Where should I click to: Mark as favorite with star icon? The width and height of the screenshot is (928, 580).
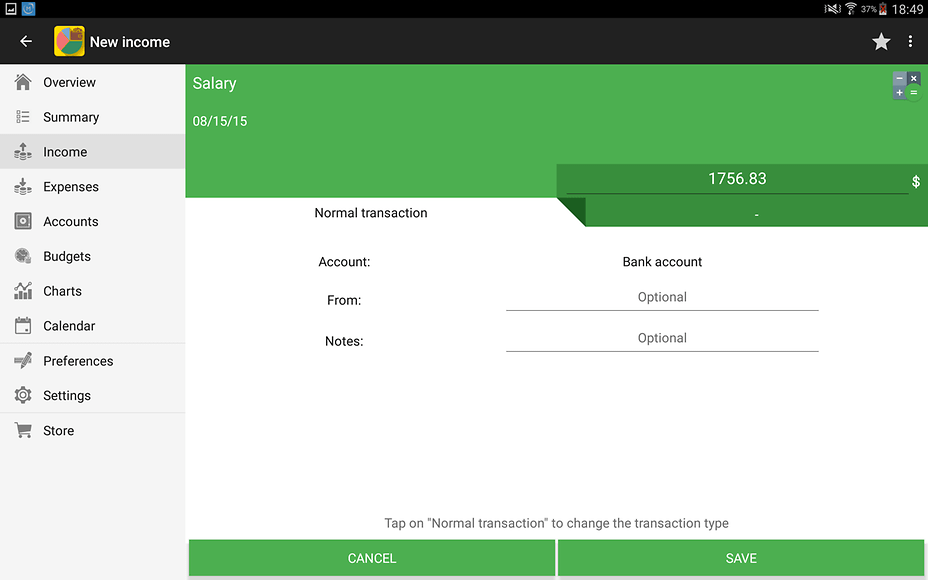881,41
